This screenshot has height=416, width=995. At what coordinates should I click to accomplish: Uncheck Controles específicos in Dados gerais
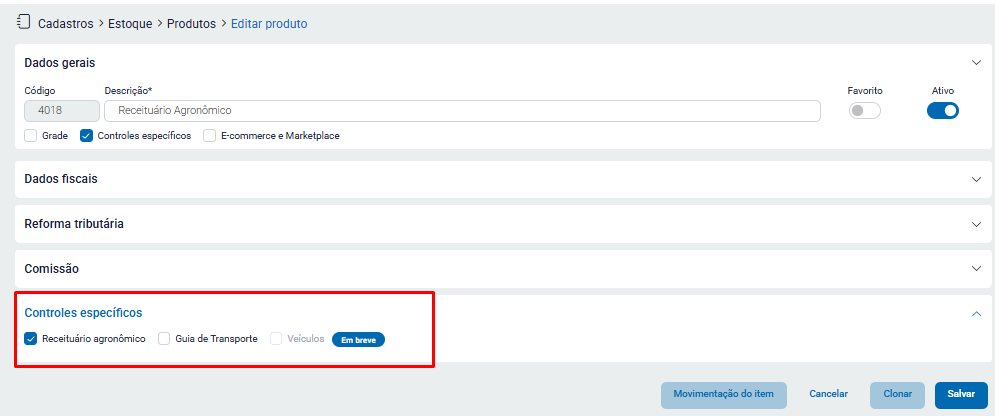point(87,136)
